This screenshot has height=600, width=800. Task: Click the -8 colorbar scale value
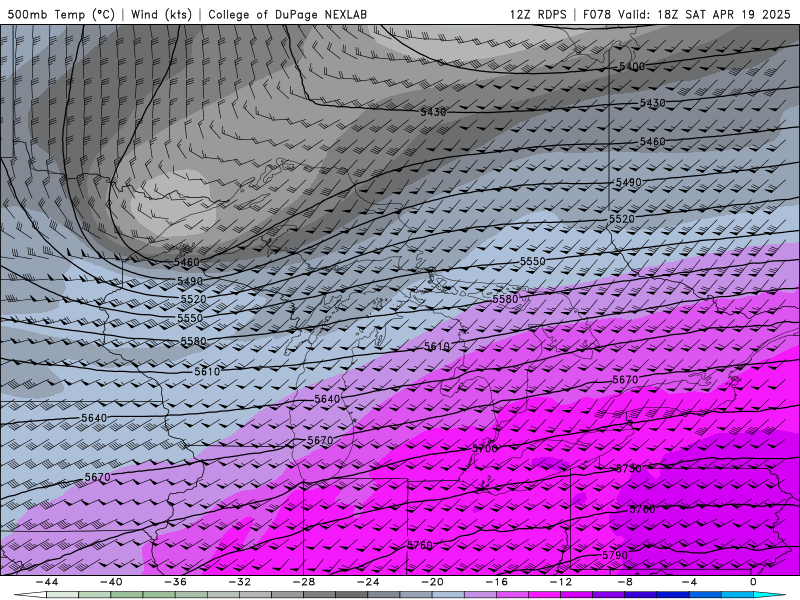pyautogui.click(x=625, y=582)
